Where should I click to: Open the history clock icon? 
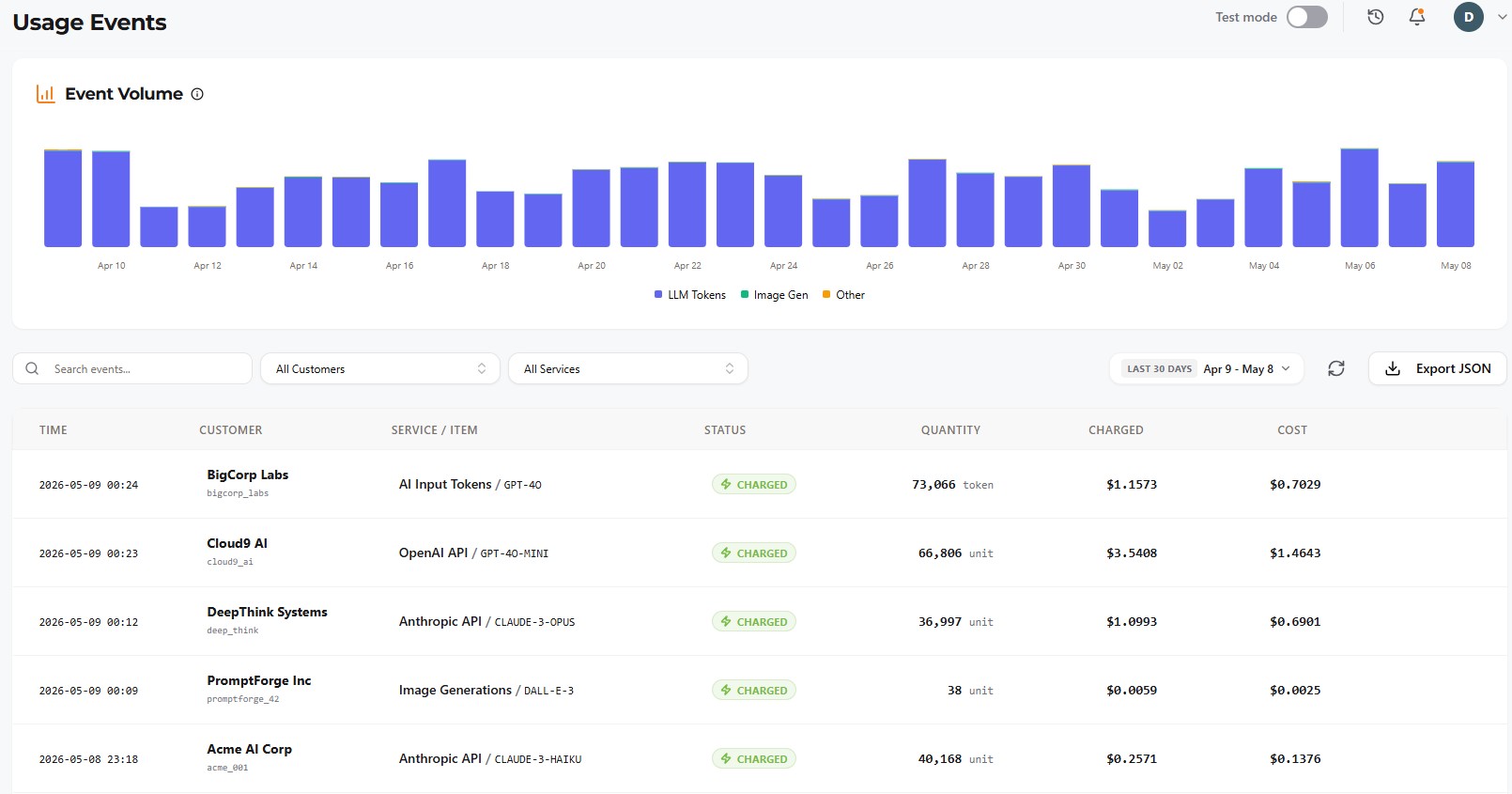1375,17
